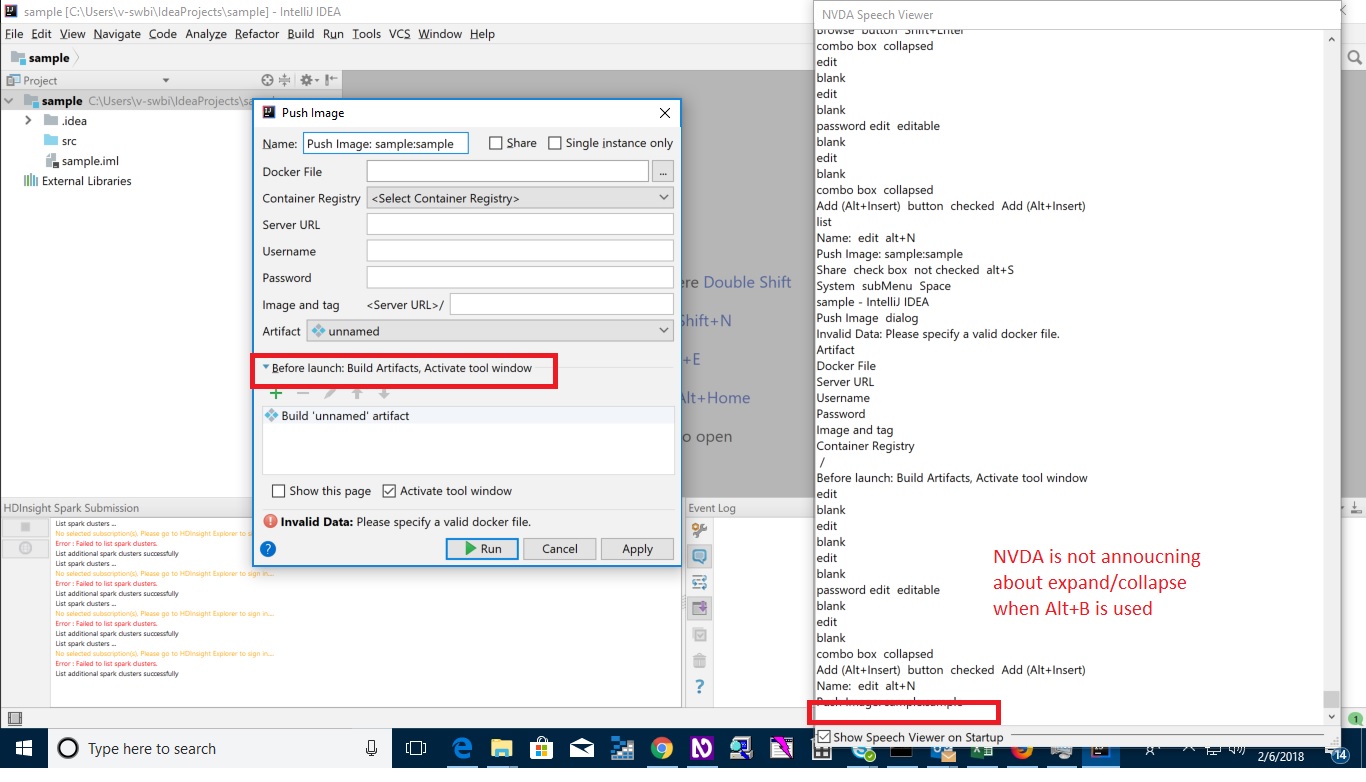Open the Project panel gear settings icon
Screen dimensions: 1366x782
307,80
